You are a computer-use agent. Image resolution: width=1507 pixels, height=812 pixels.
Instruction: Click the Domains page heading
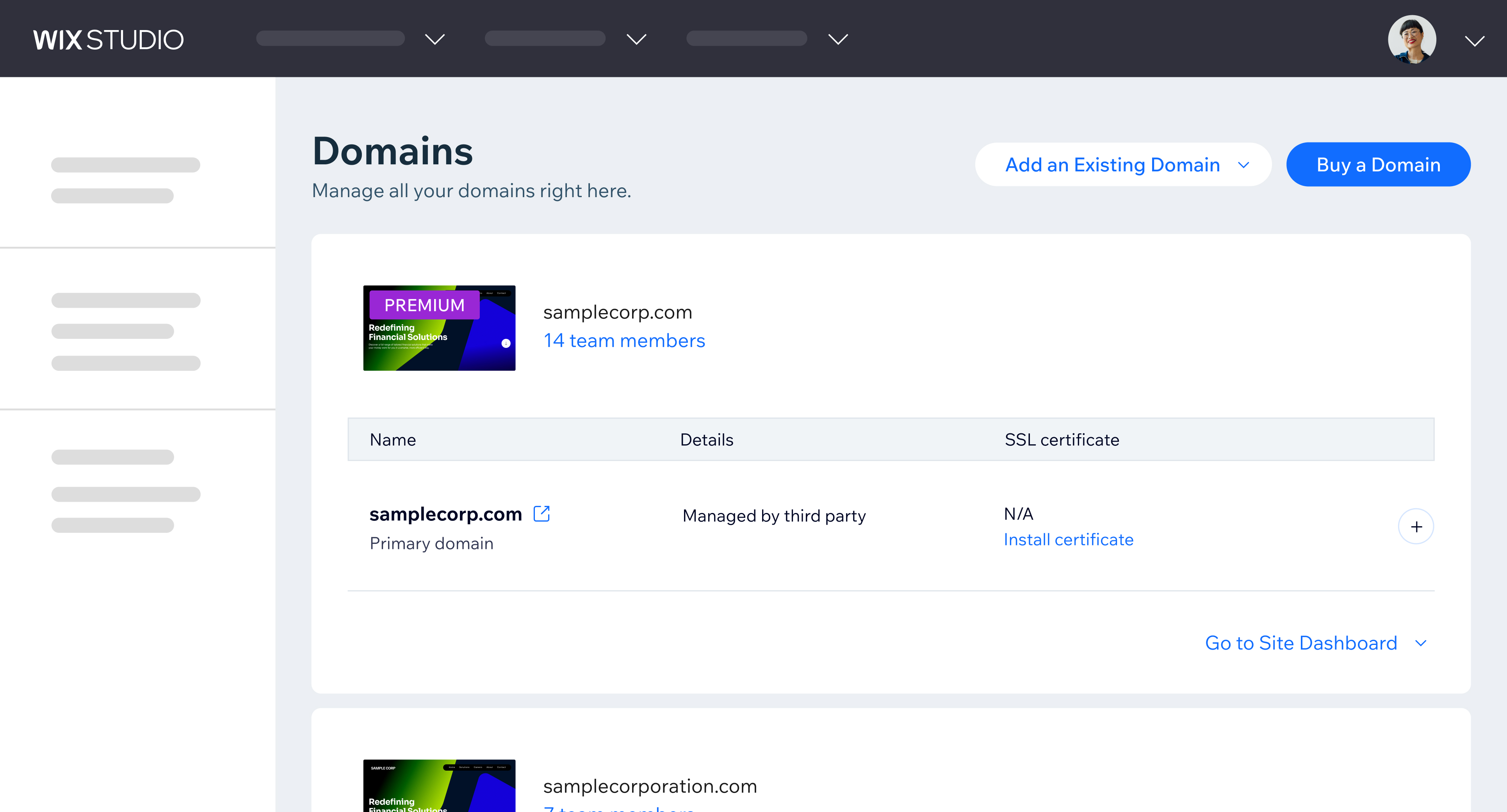coord(392,151)
